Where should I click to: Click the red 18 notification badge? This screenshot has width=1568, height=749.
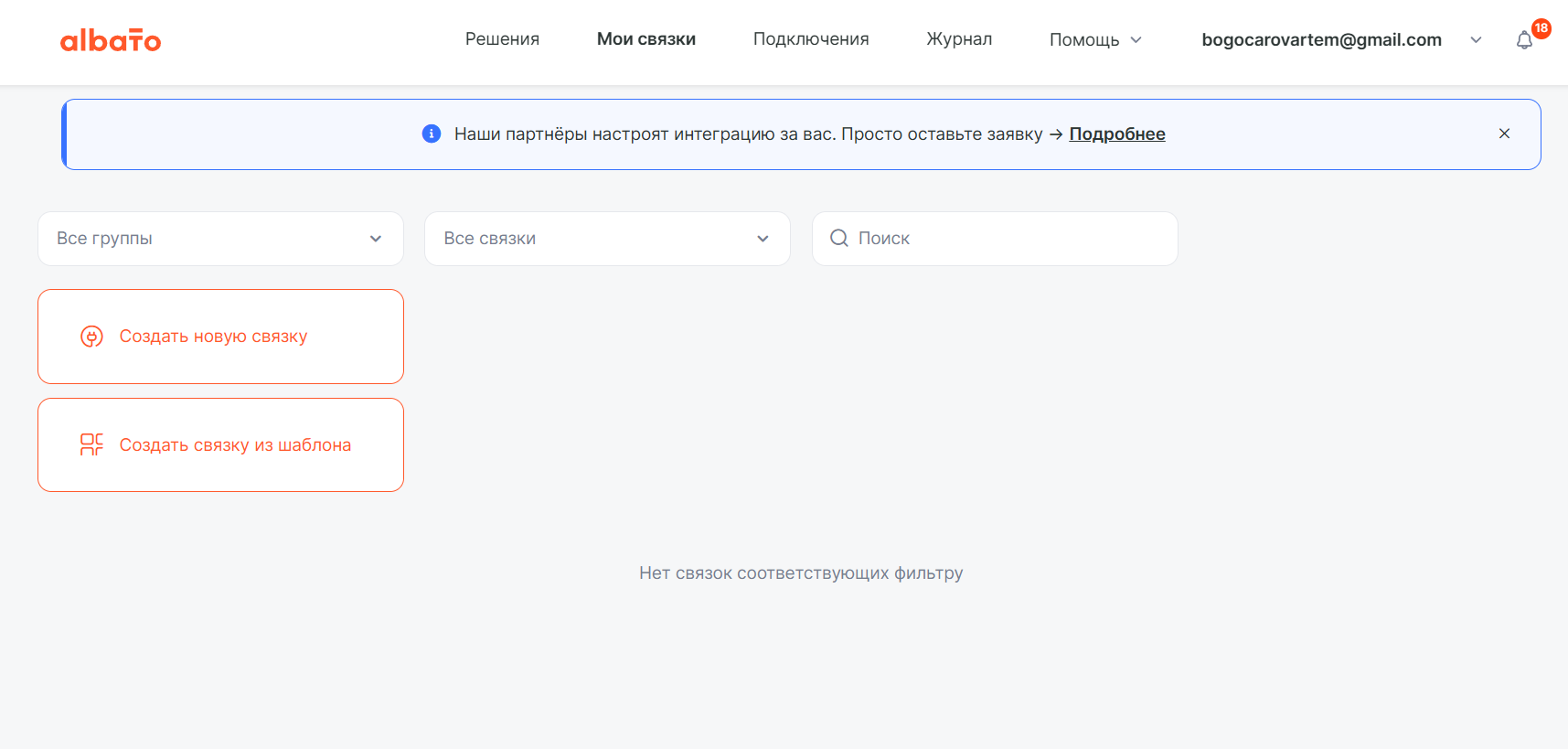point(1541,28)
